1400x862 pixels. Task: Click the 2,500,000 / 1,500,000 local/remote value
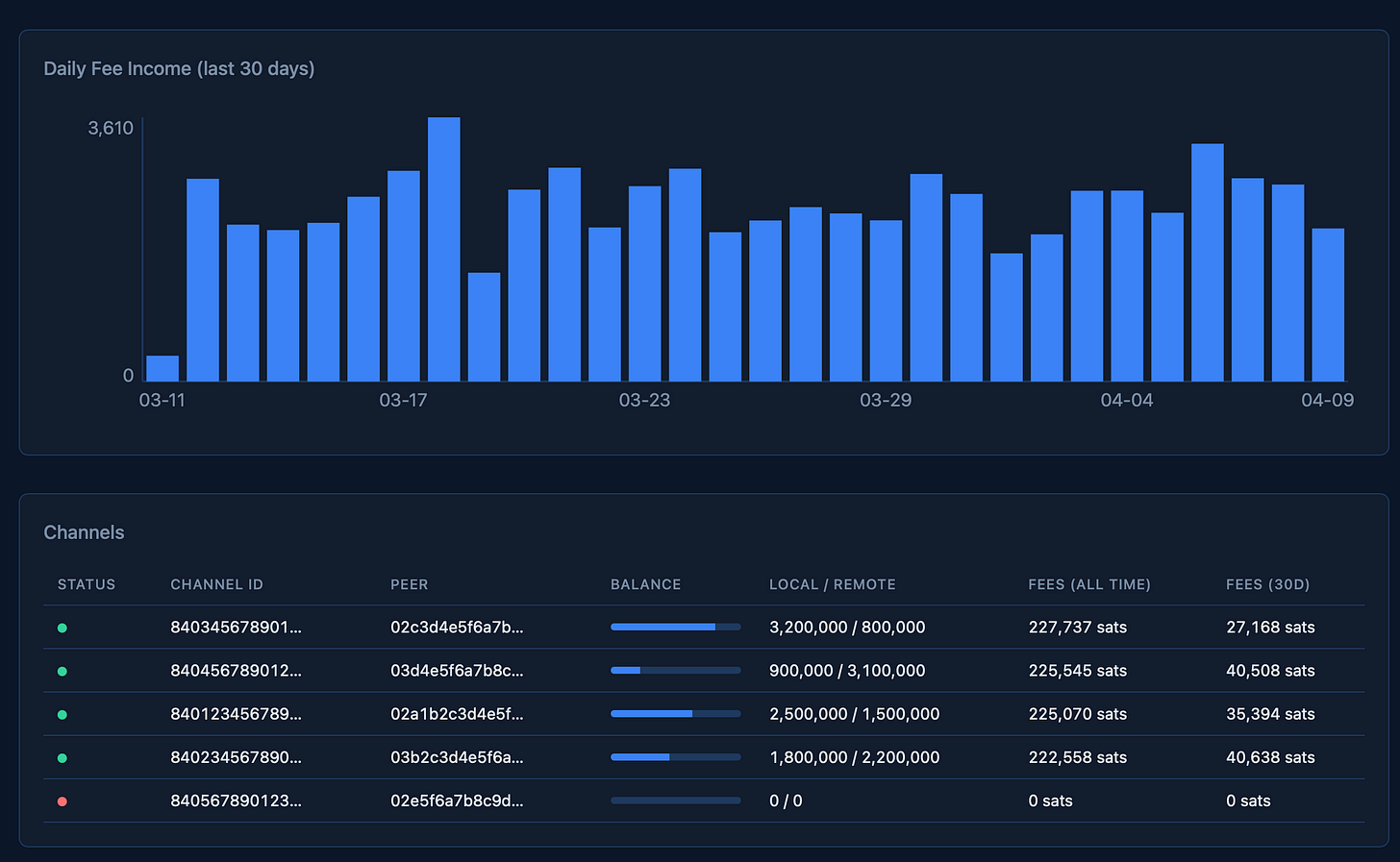click(855, 714)
